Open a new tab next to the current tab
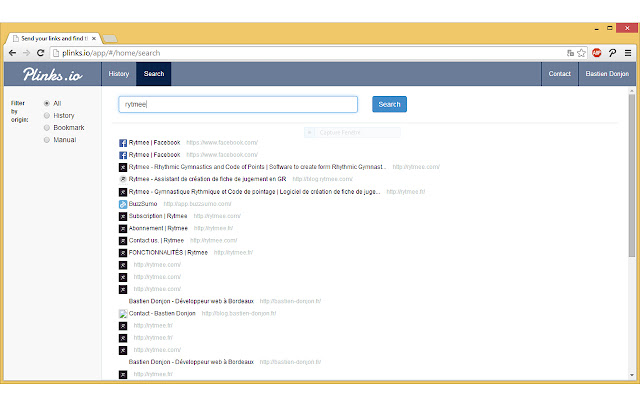The height and width of the screenshot is (400, 640). pyautogui.click(x=109, y=39)
